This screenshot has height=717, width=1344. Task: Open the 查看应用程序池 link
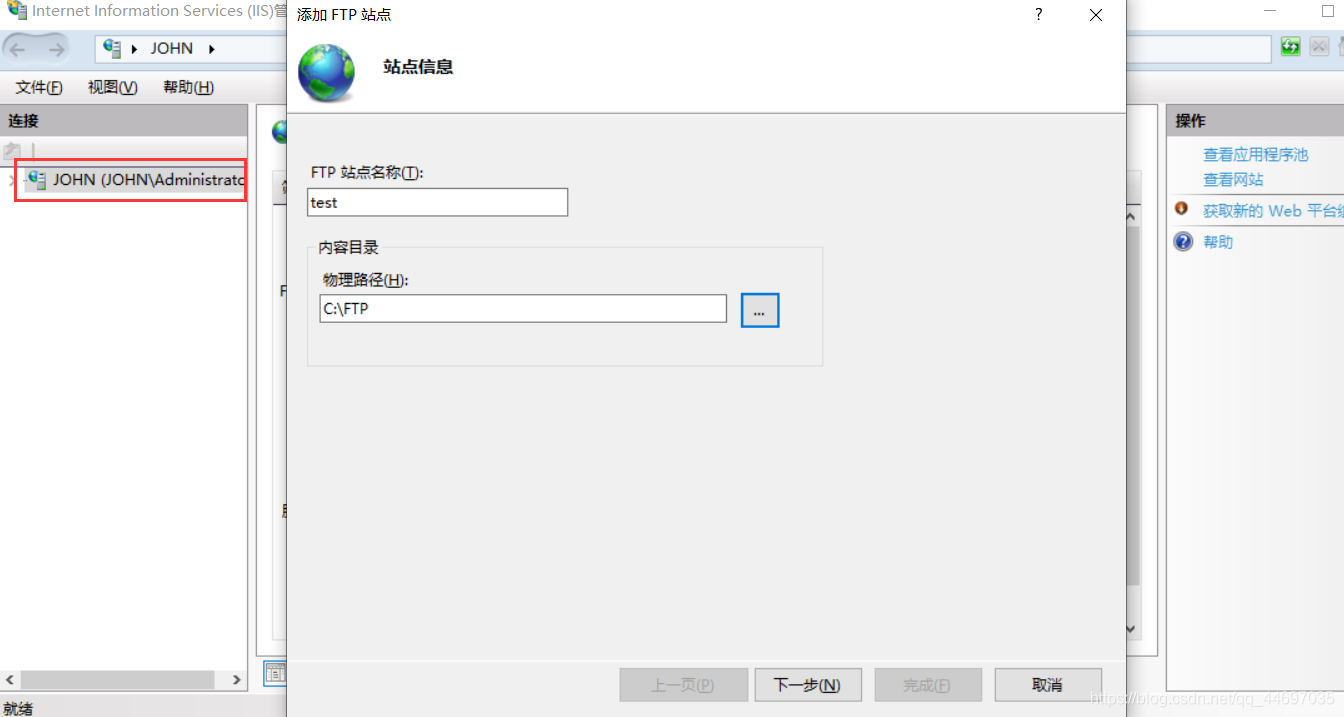(x=1255, y=155)
